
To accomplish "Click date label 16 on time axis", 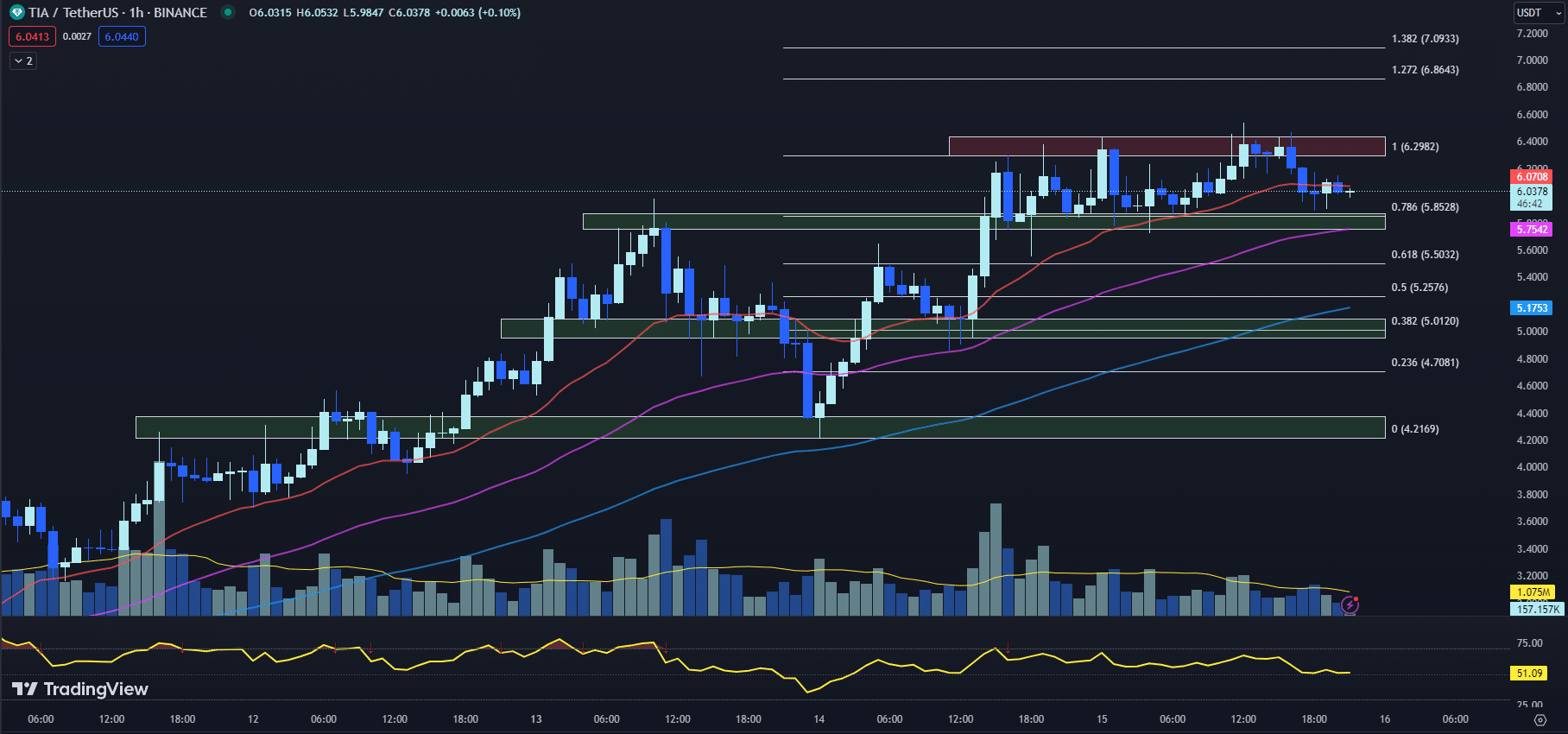I will coord(1385,719).
